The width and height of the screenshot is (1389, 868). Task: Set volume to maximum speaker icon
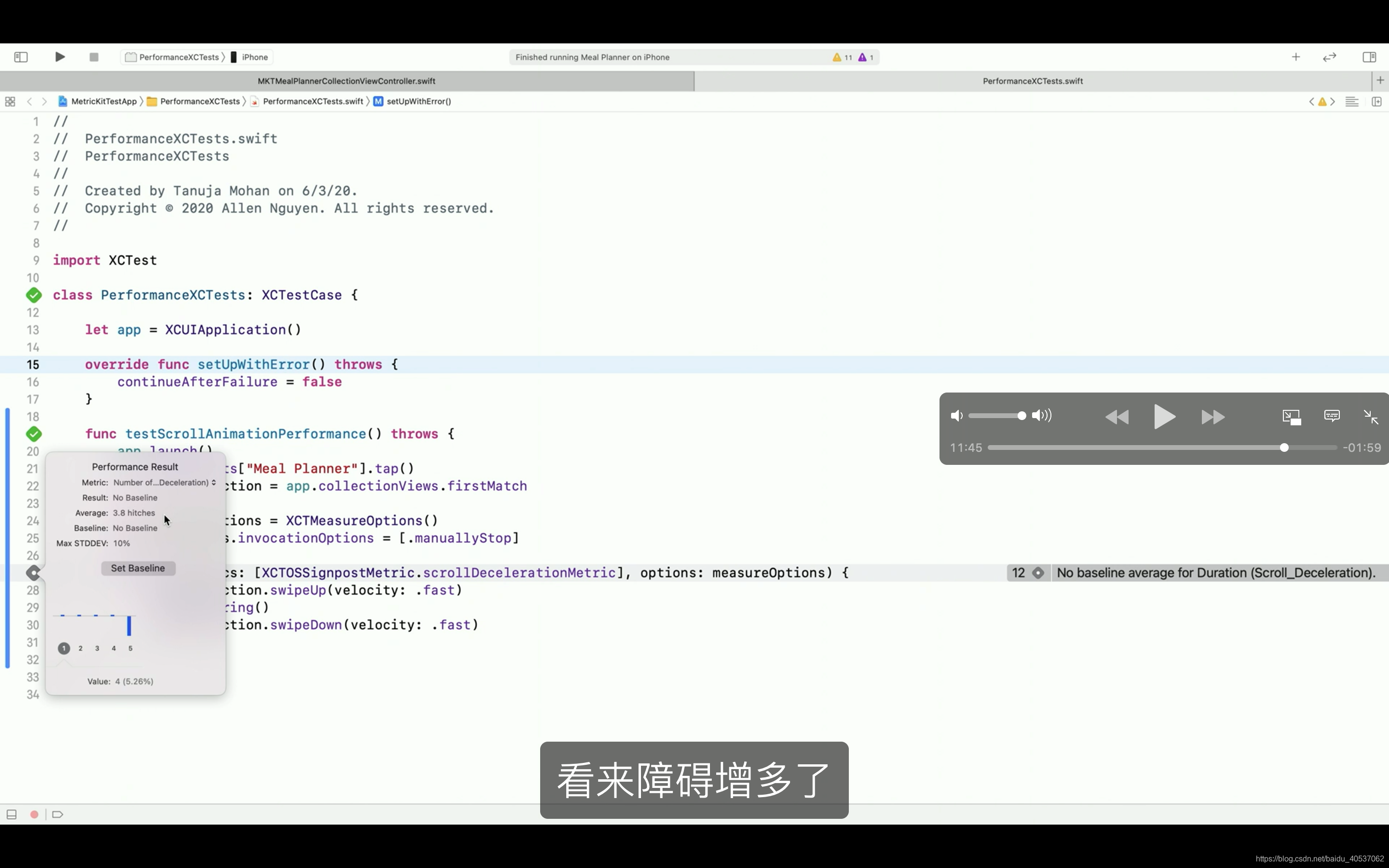click(x=1041, y=416)
